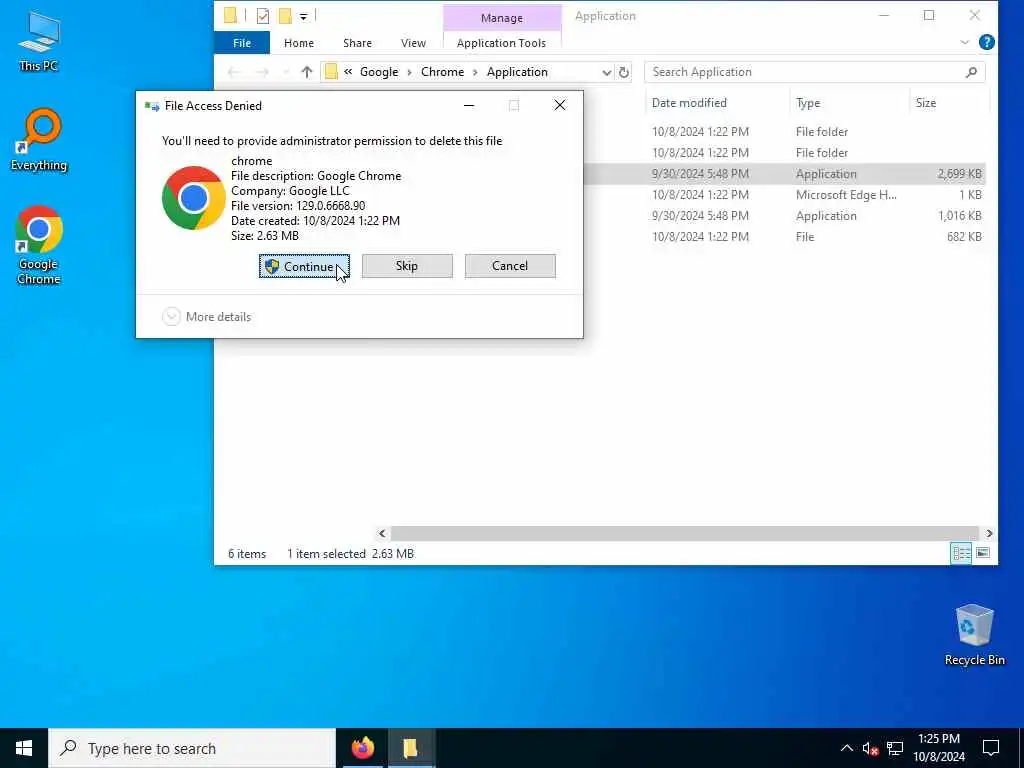Screen dimensions: 1024x768
Task: Click Google in the breadcrumb path
Action: 379,72
